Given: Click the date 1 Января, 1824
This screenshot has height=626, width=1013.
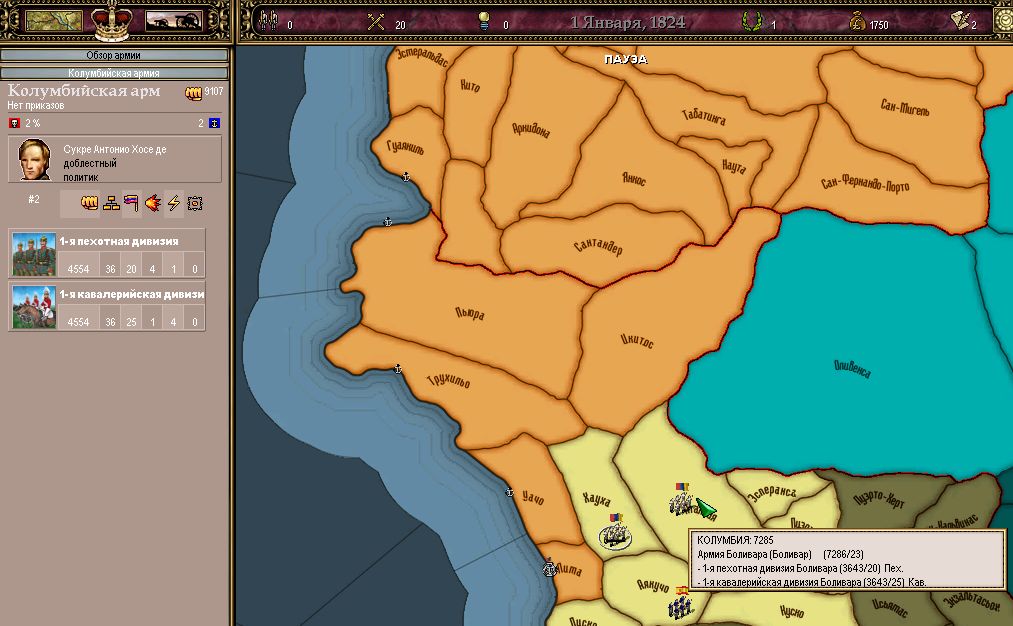Looking at the screenshot, I should click(x=627, y=23).
